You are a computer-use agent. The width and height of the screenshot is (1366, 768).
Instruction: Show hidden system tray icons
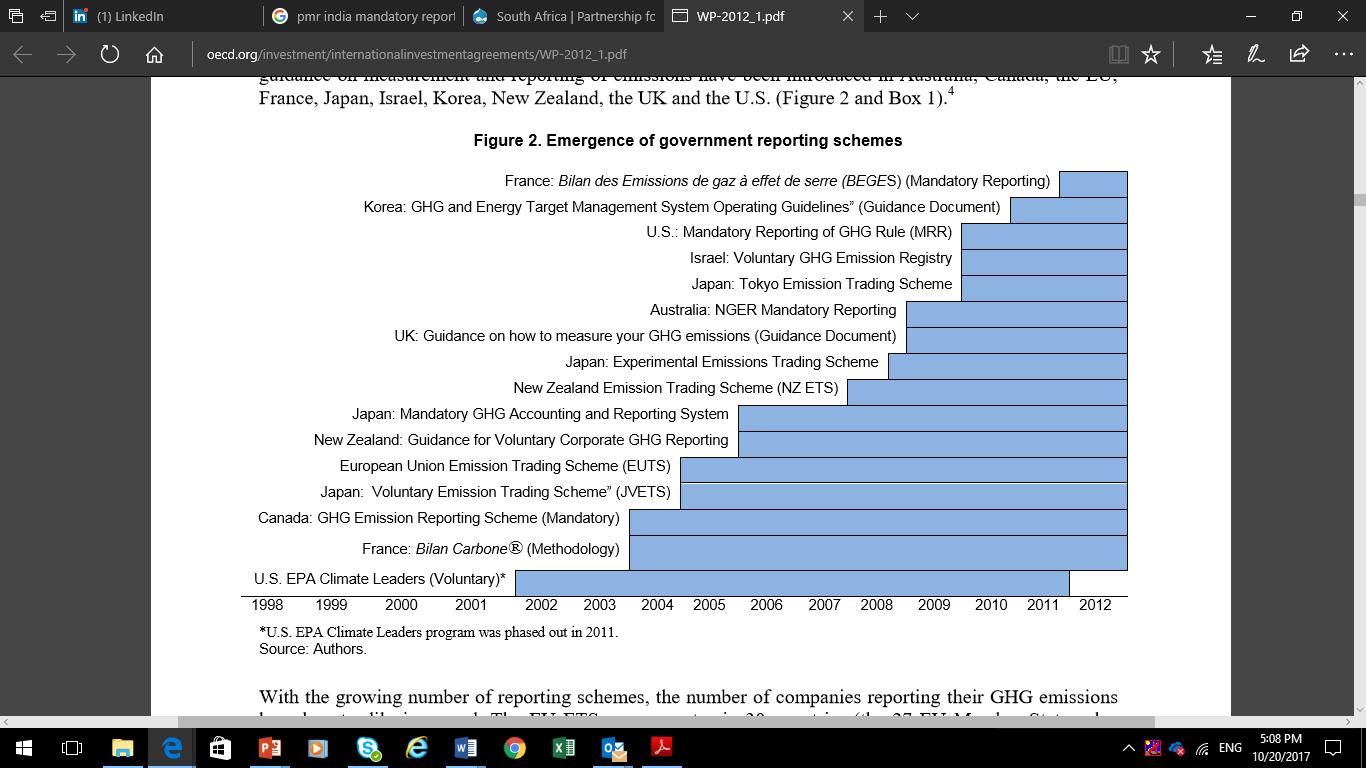click(1129, 748)
